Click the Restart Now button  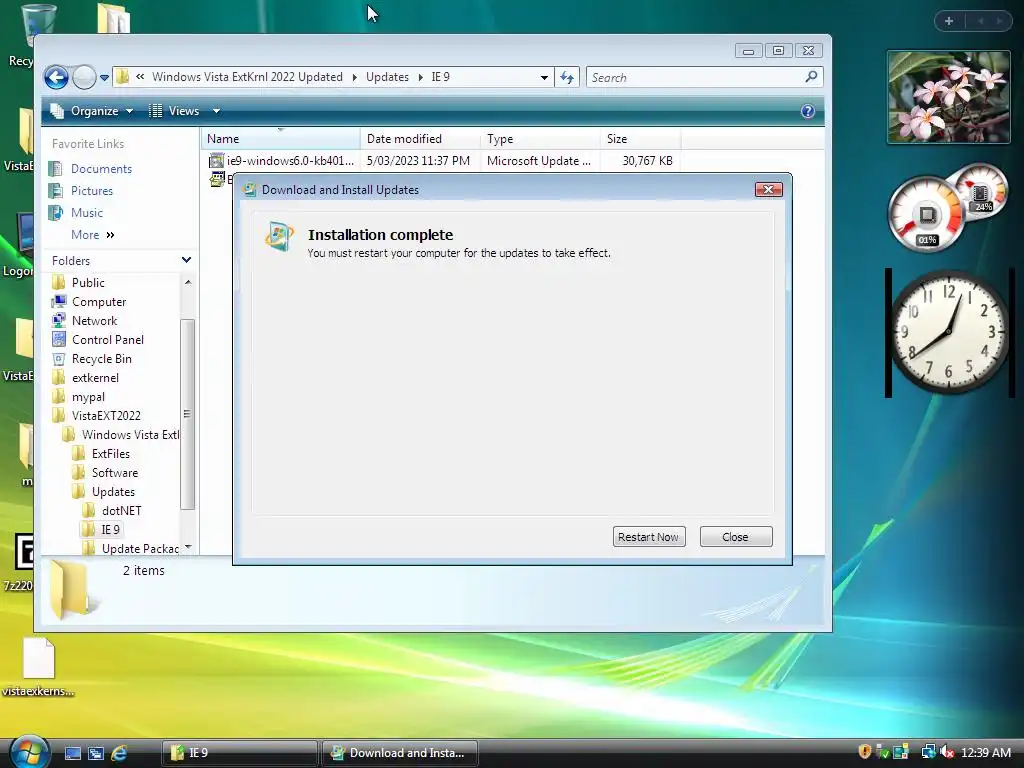648,537
